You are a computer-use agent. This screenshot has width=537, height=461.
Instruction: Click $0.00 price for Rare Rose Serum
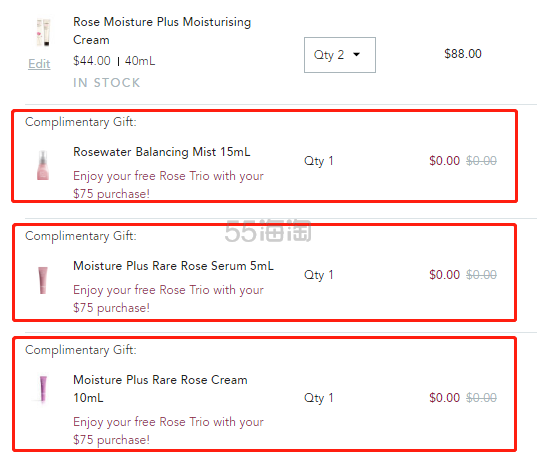[x=445, y=275]
